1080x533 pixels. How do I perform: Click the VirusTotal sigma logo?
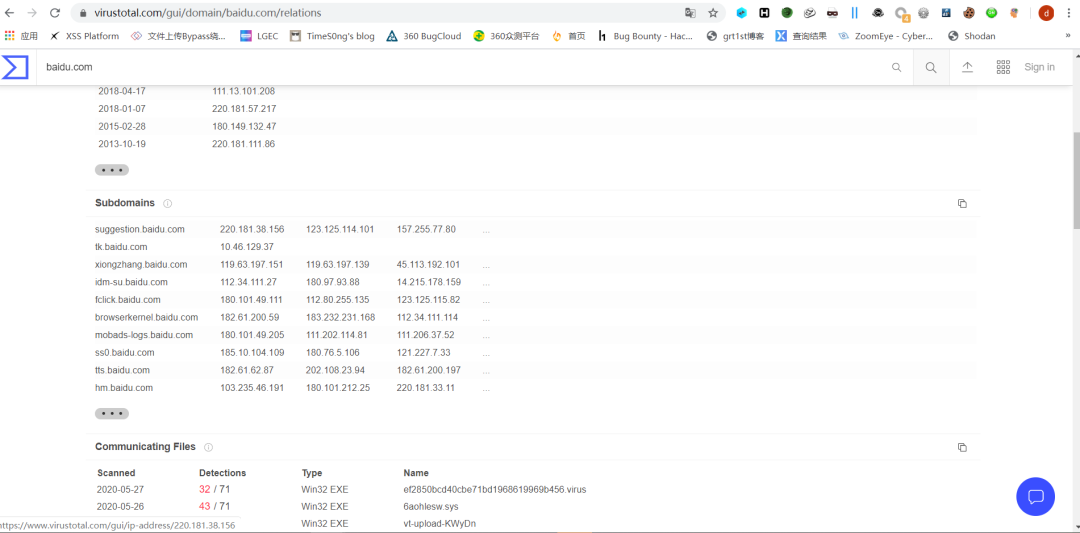click(14, 67)
